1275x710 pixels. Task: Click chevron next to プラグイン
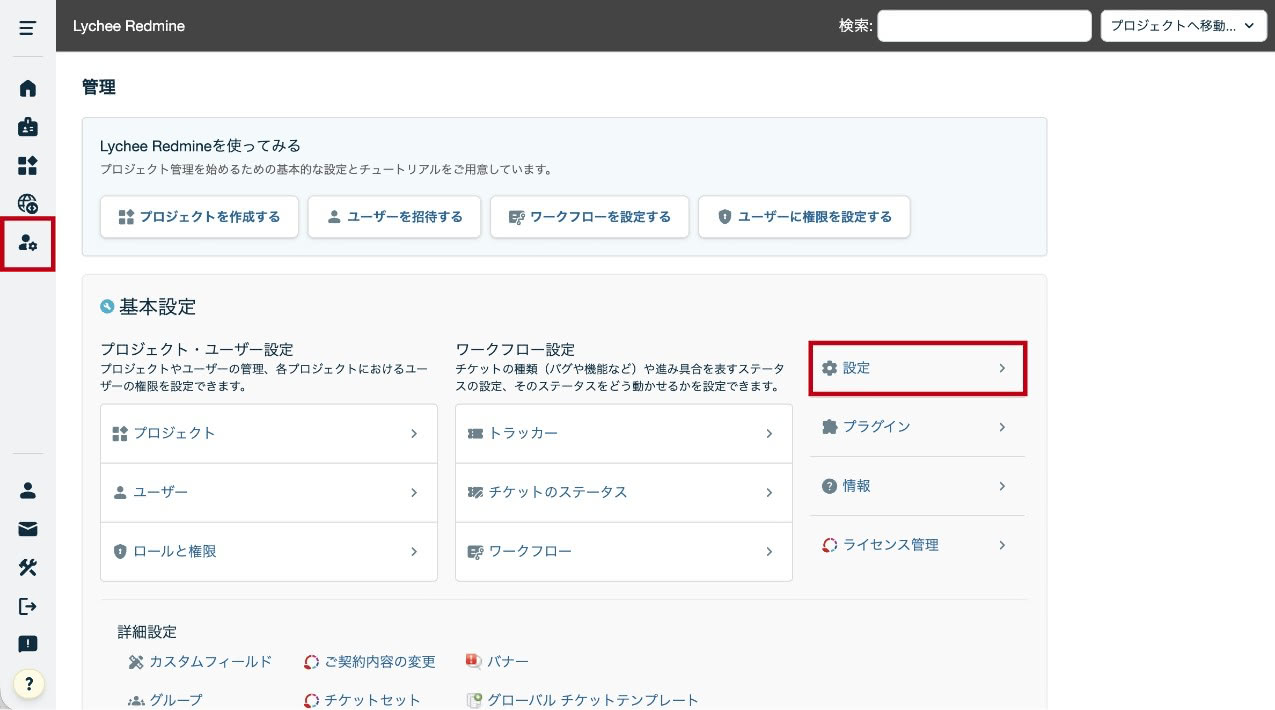click(1002, 427)
